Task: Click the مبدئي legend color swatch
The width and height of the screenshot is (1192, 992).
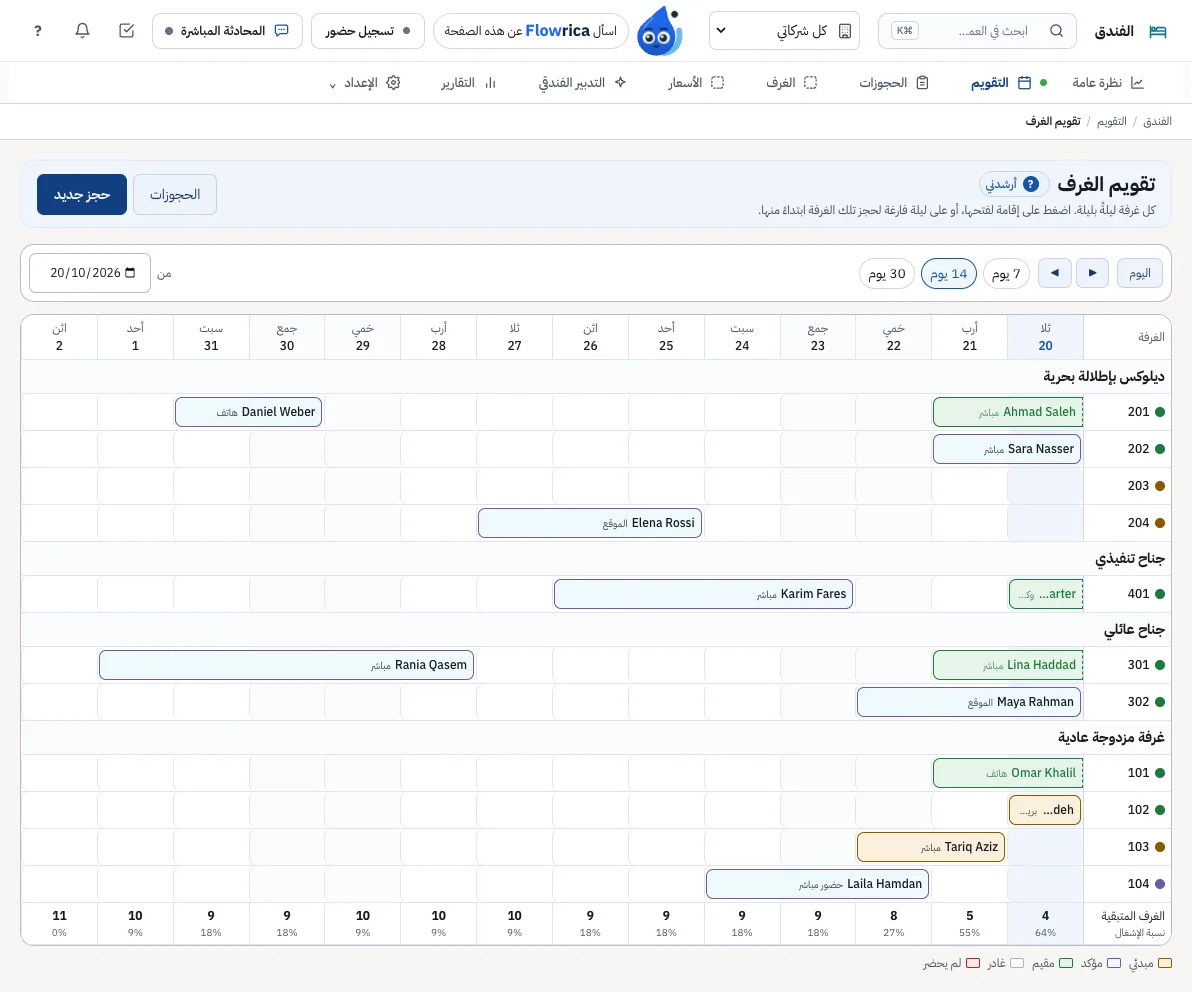Action: tap(1165, 963)
